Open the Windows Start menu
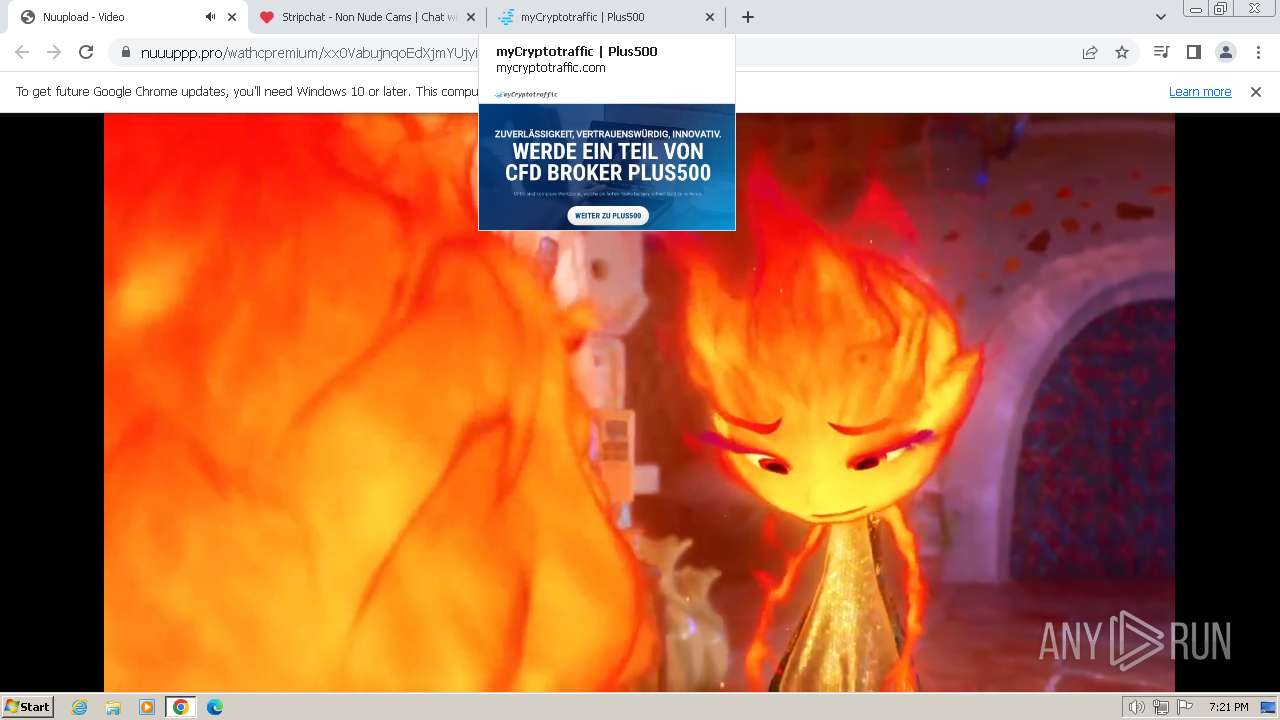Image resolution: width=1280 pixels, height=720 pixels. coord(27,706)
